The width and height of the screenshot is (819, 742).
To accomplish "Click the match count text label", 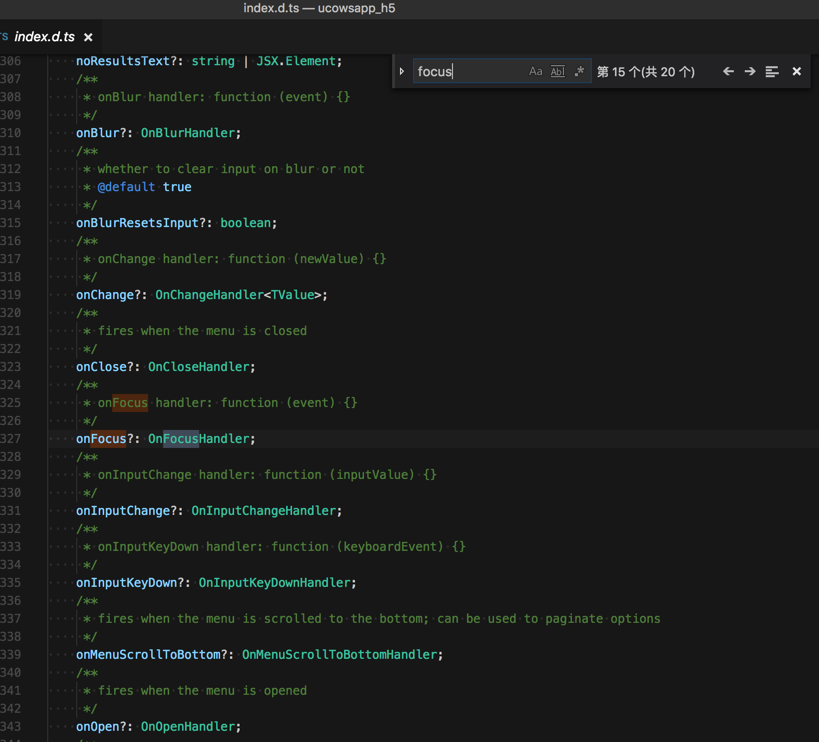I will (645, 72).
